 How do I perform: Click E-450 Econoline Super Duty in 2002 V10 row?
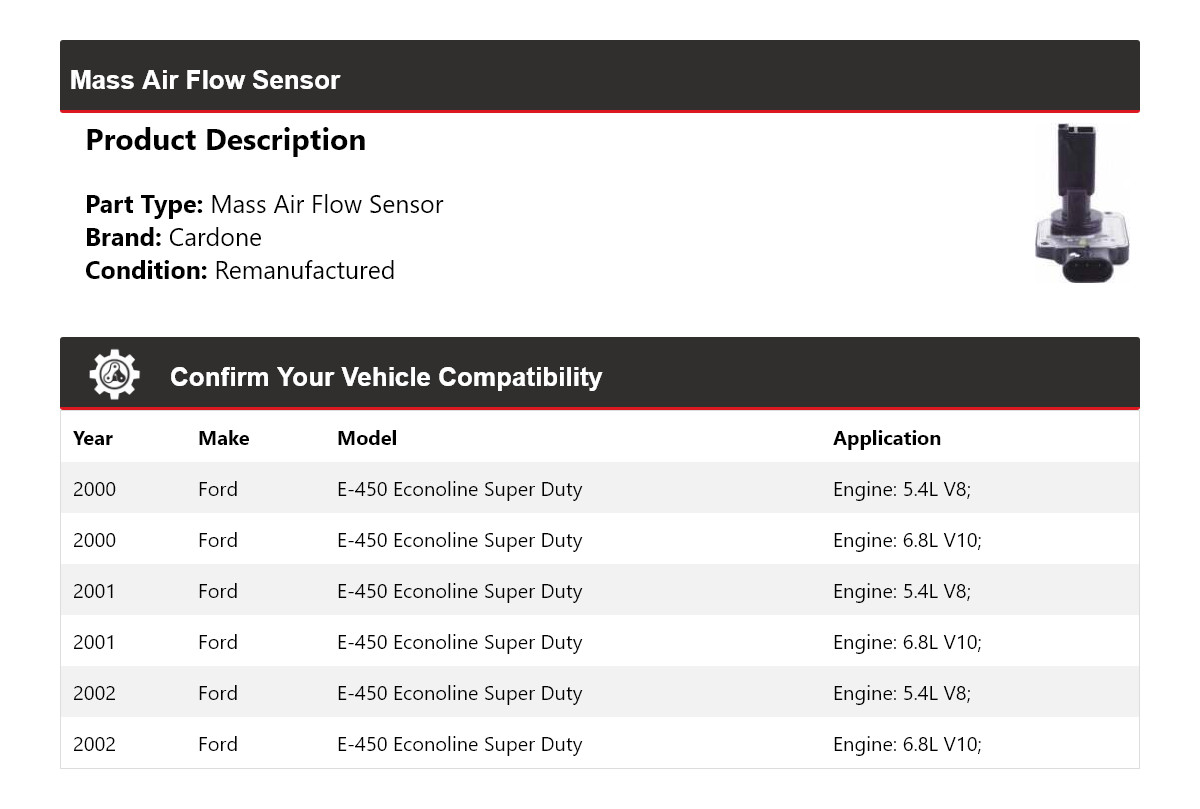click(459, 744)
